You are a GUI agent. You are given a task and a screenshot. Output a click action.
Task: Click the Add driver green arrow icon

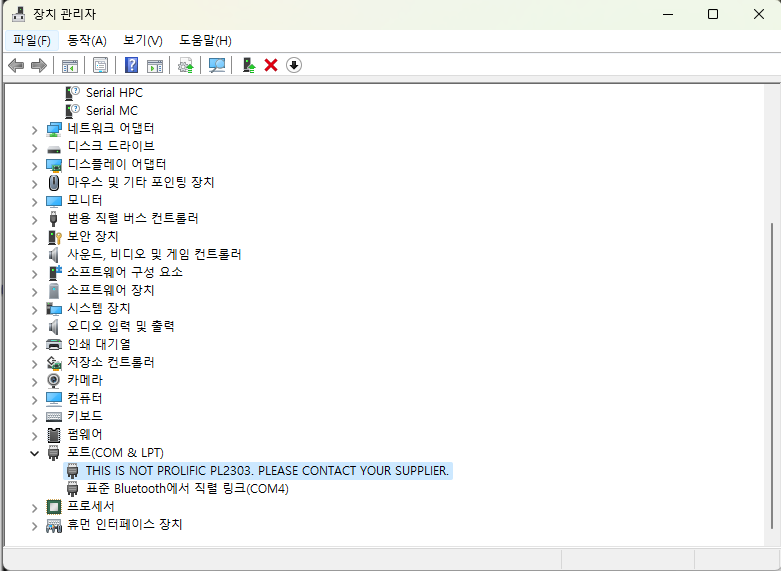click(x=249, y=65)
